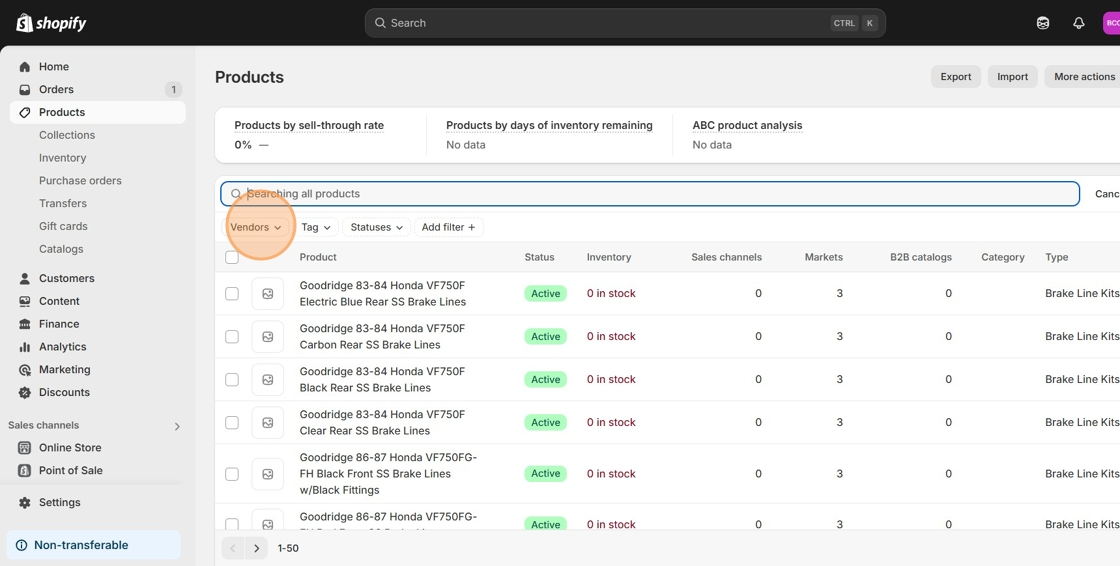Click the Export button
The width and height of the screenshot is (1120, 566).
pyautogui.click(x=956, y=76)
